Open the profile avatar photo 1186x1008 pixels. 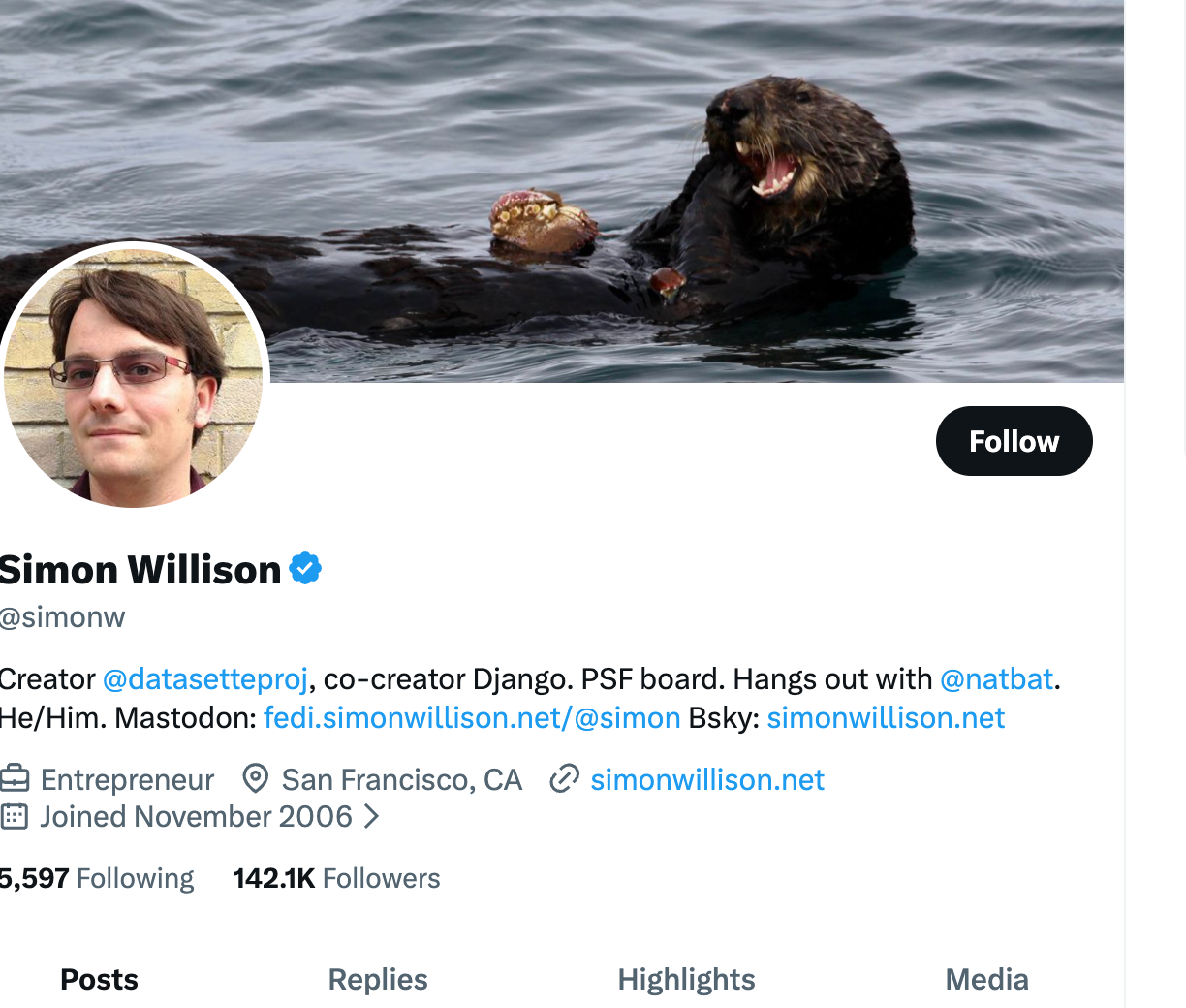pyautogui.click(x=134, y=375)
